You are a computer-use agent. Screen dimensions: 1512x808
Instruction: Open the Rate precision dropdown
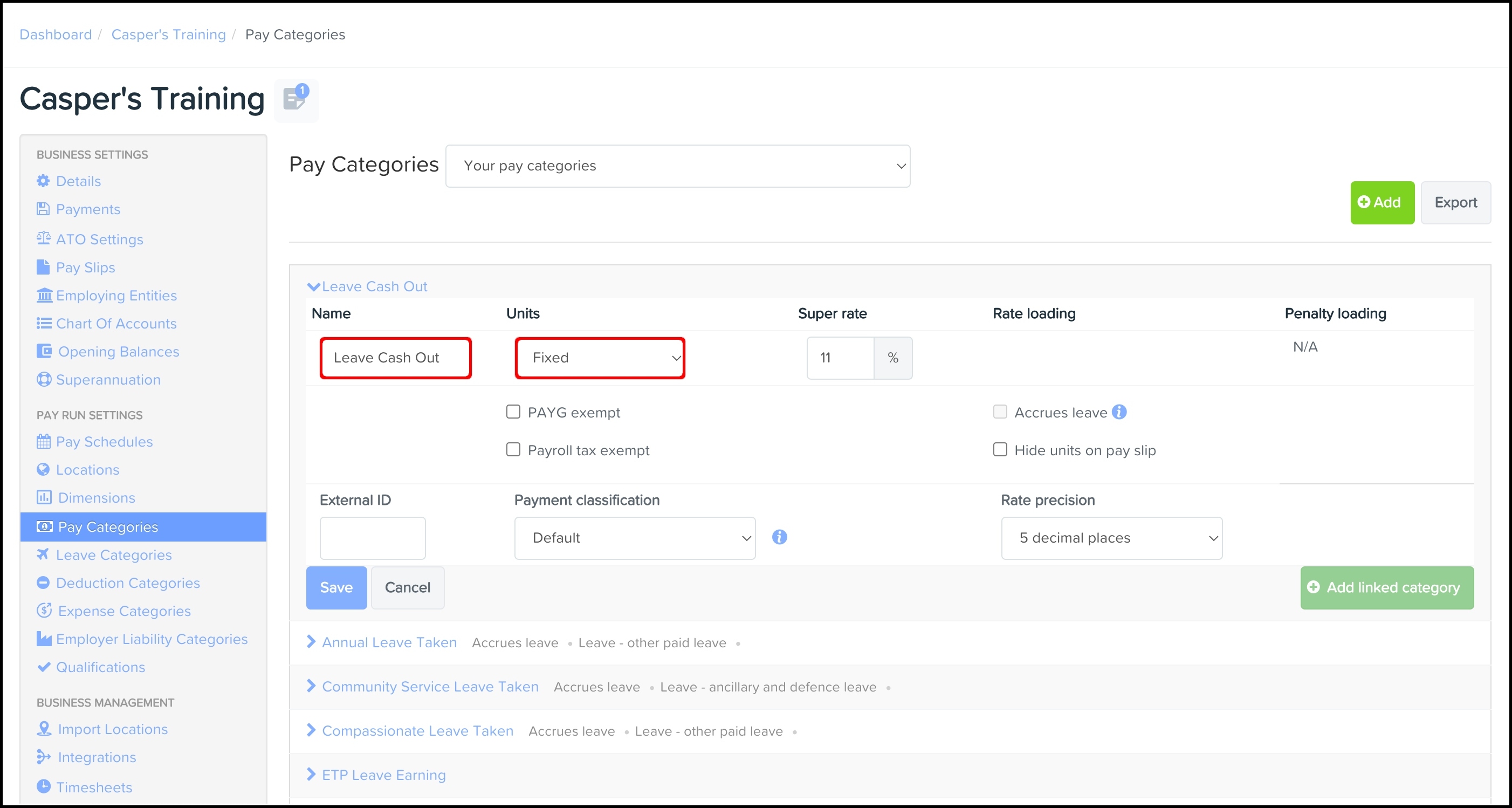[x=1111, y=538]
